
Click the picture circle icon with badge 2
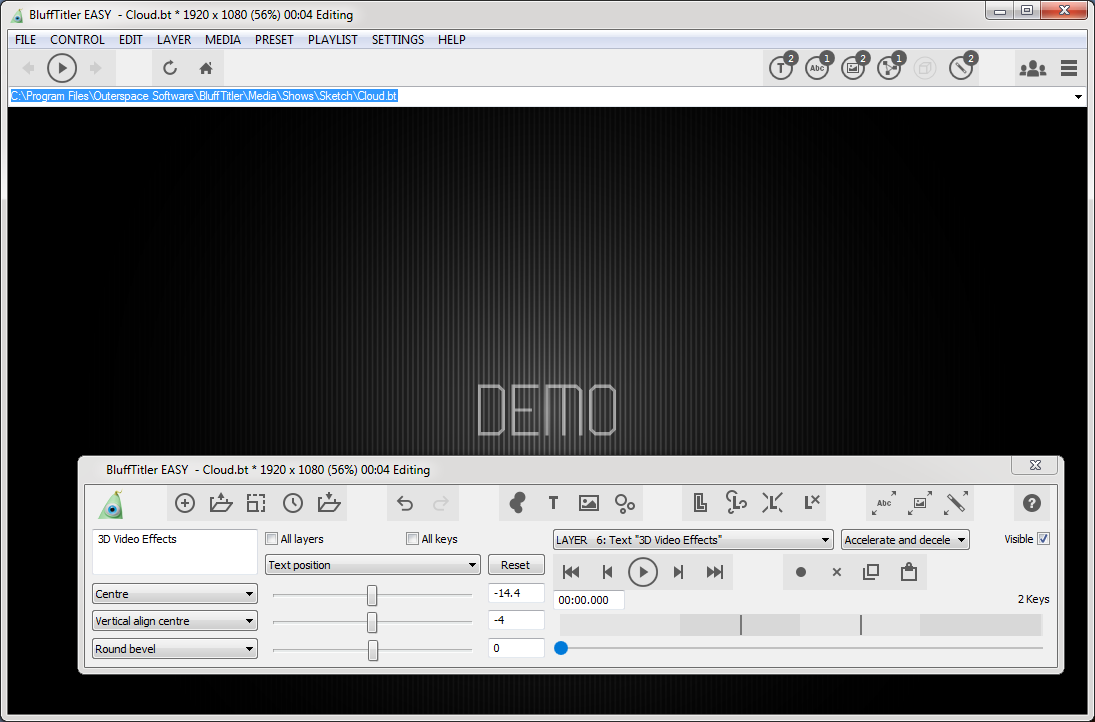coord(854,67)
